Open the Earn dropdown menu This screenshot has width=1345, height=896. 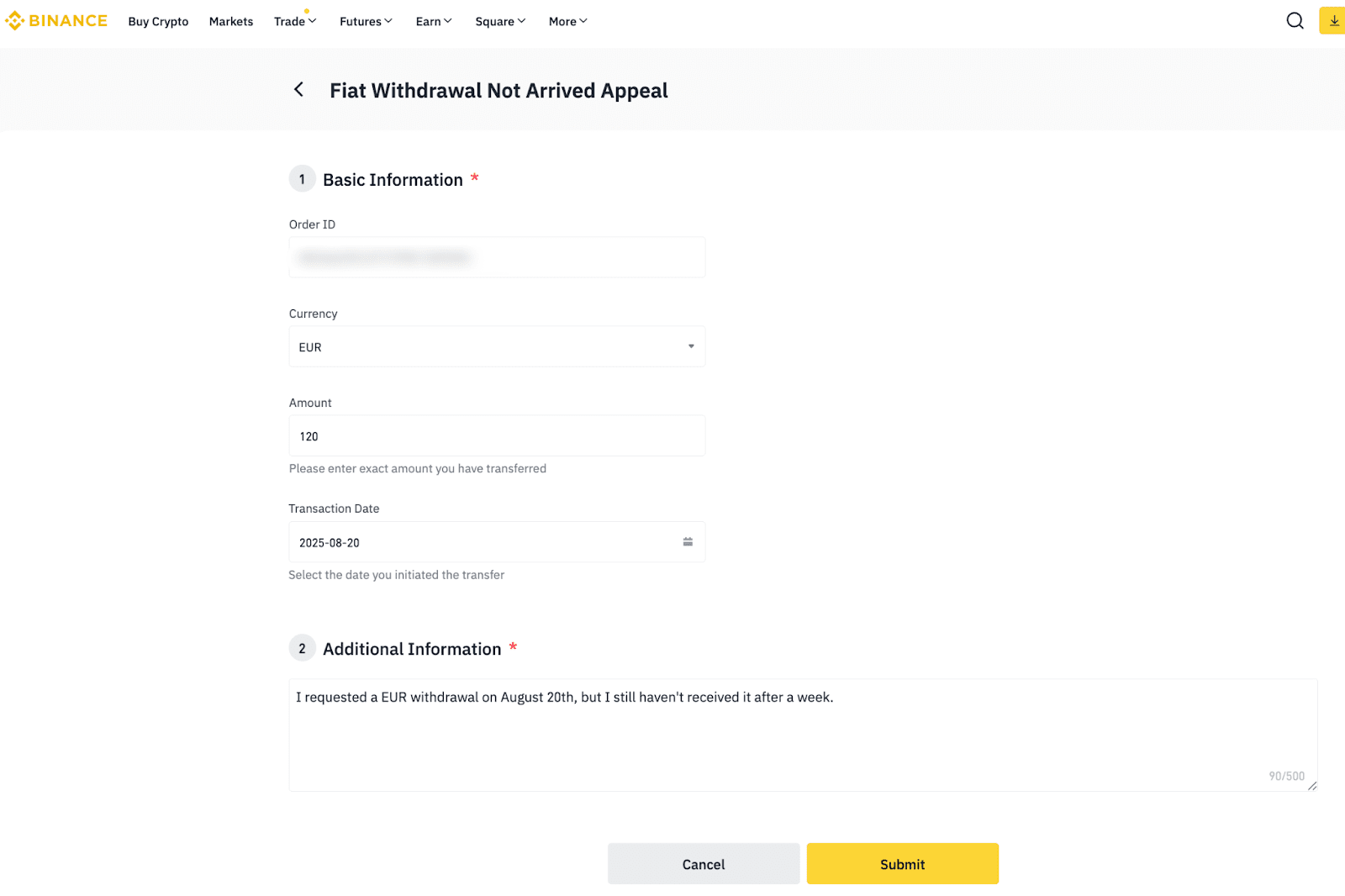434,22
